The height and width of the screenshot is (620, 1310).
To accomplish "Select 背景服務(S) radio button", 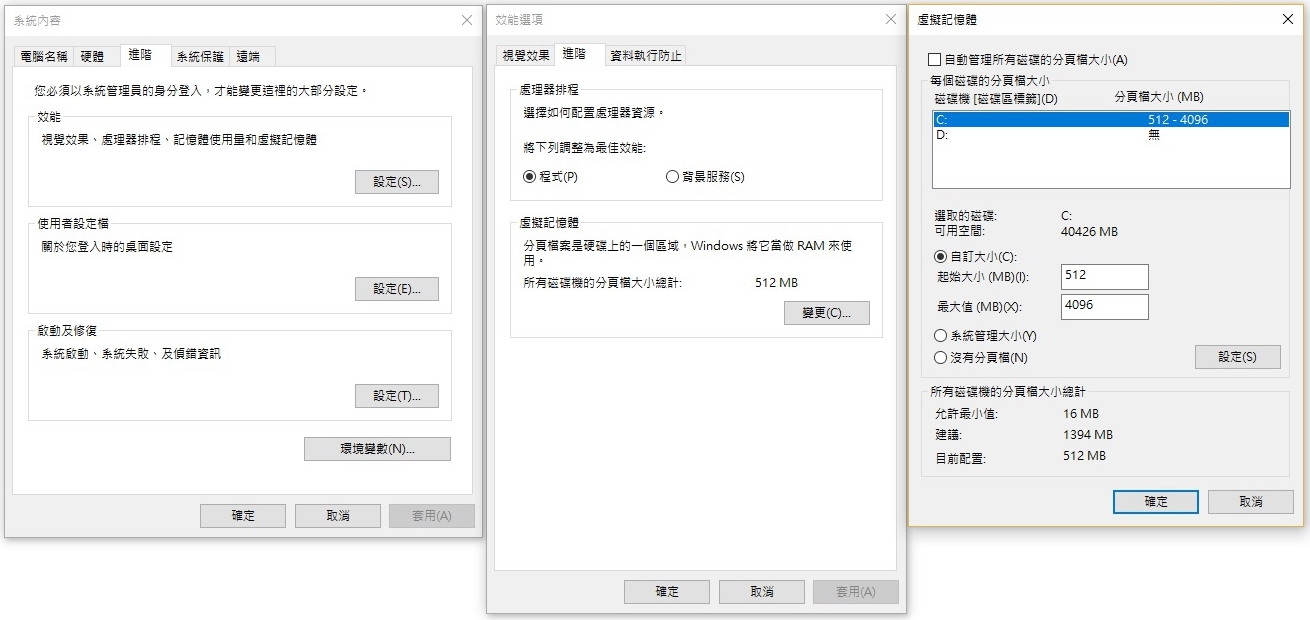I will 705,177.
